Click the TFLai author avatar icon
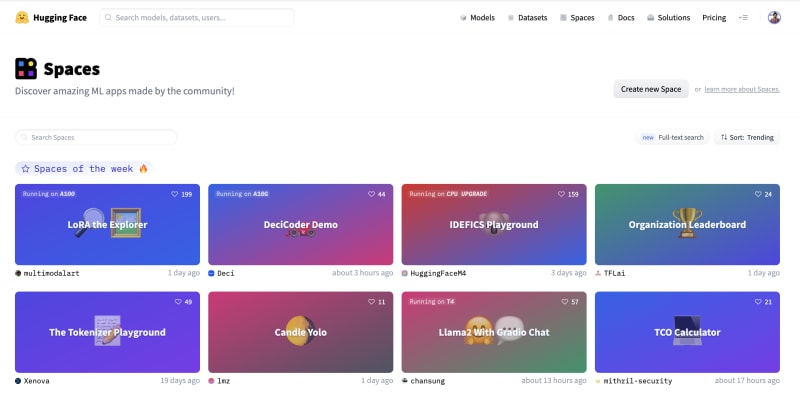This screenshot has width=800, height=411. (x=598, y=273)
